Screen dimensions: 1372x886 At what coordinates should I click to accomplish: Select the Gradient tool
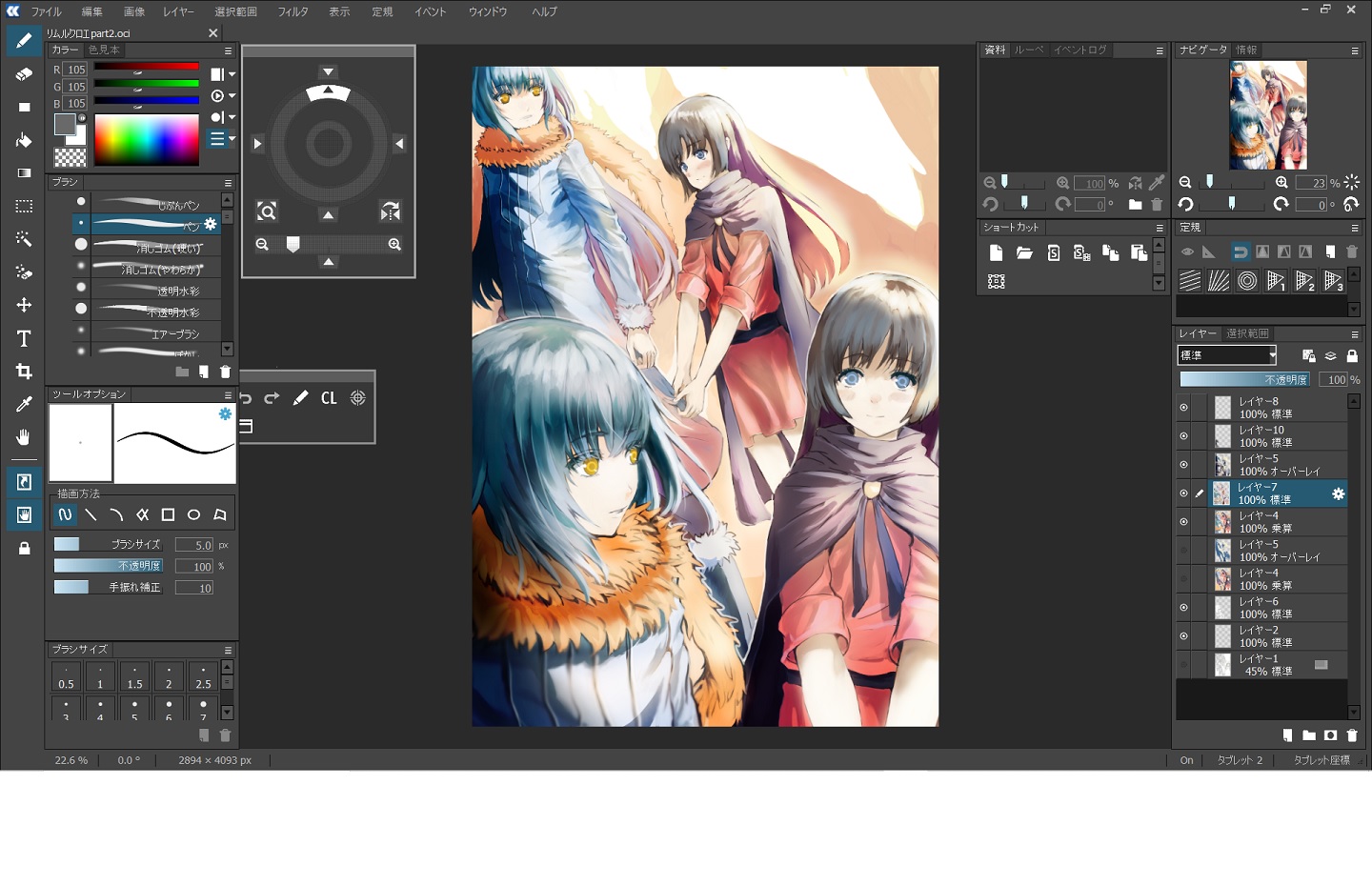[24, 173]
